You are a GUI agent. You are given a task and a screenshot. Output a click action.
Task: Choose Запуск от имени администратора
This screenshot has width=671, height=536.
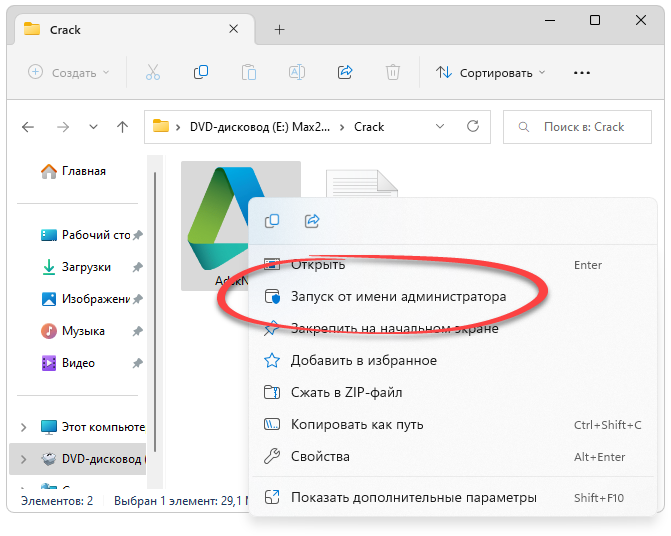(x=453, y=296)
